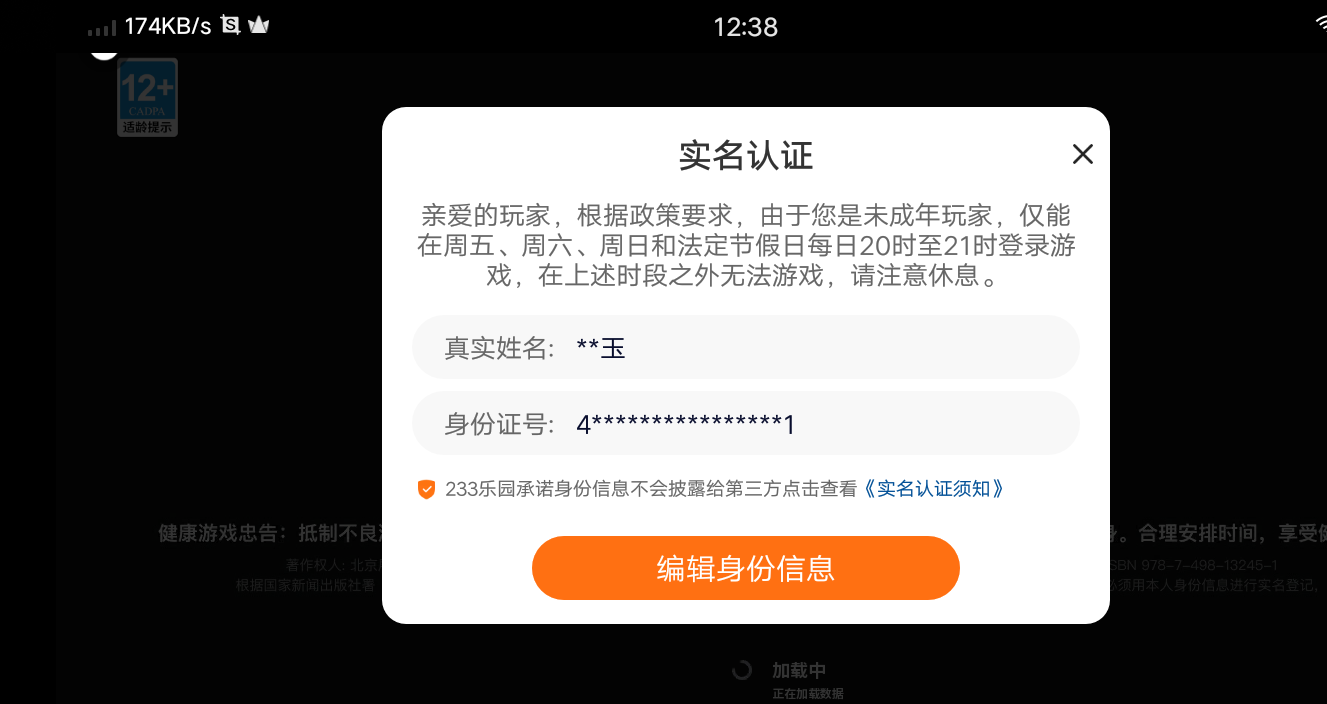Tap the 12+ 适龄提示 age rating icon
This screenshot has height=704, width=1327.
[x=148, y=97]
